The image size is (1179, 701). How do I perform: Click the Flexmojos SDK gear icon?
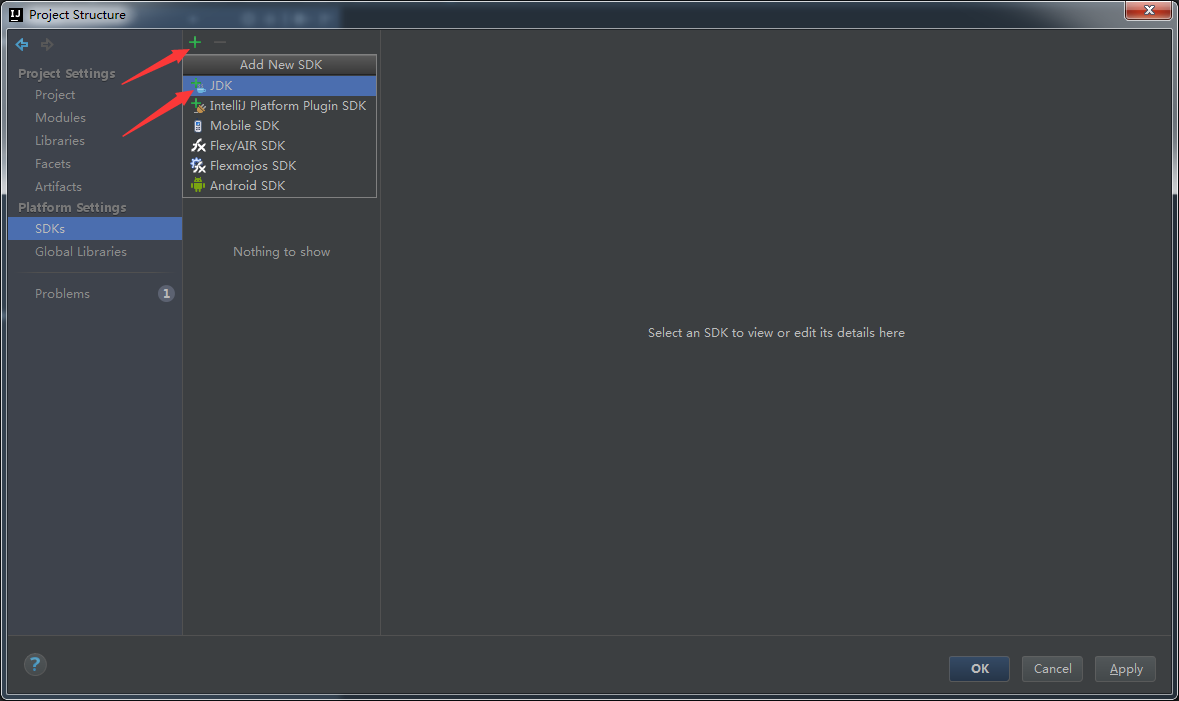[198, 165]
